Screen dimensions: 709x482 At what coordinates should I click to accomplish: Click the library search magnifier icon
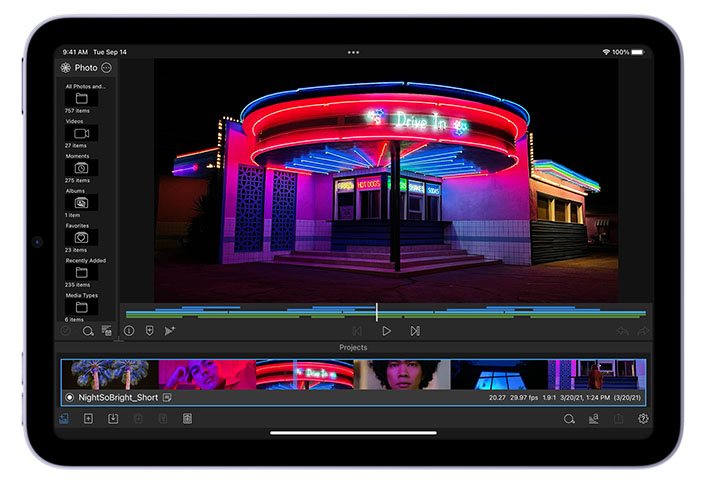click(88, 331)
